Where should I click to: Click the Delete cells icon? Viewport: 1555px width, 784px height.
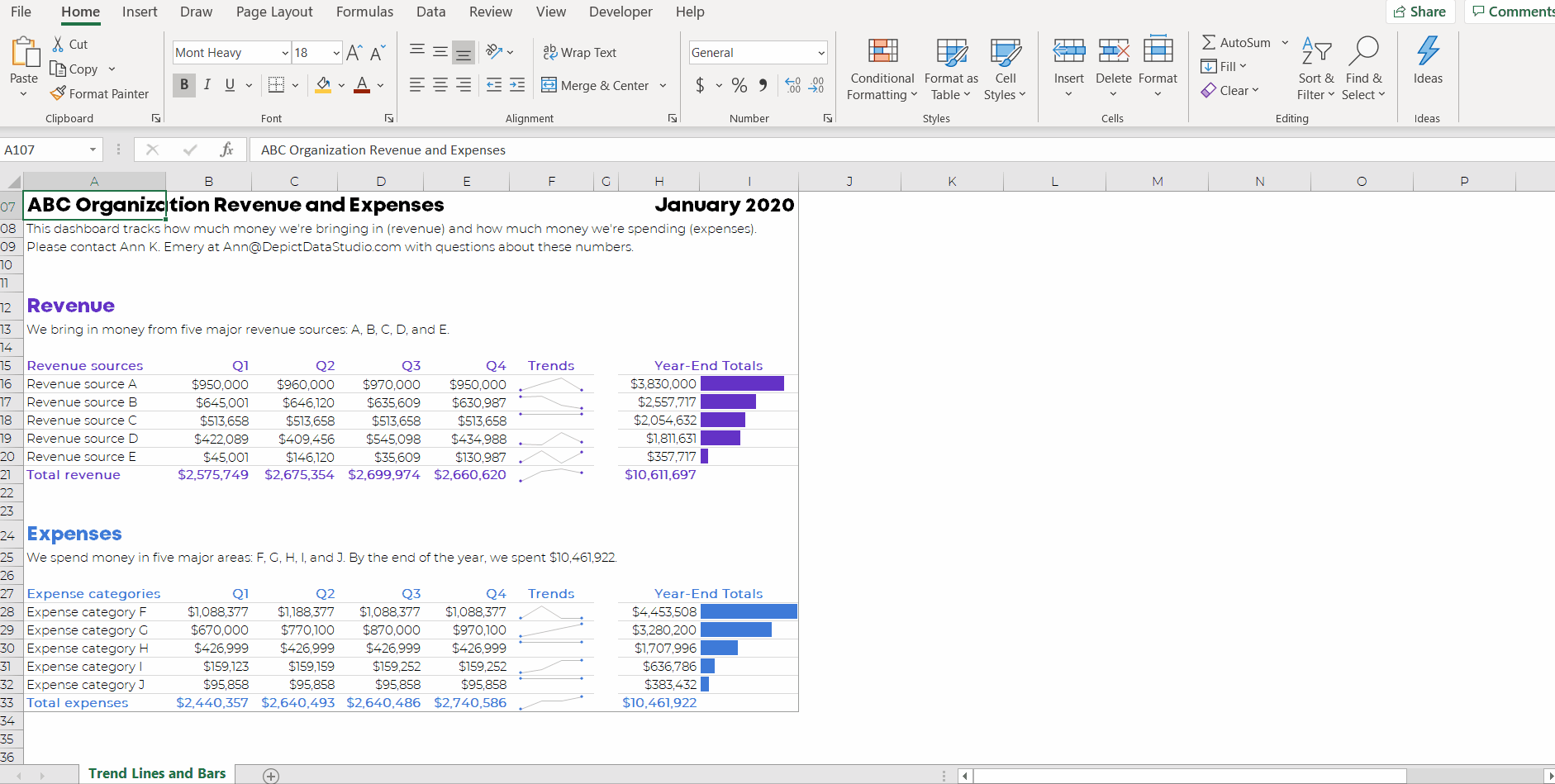1114,51
